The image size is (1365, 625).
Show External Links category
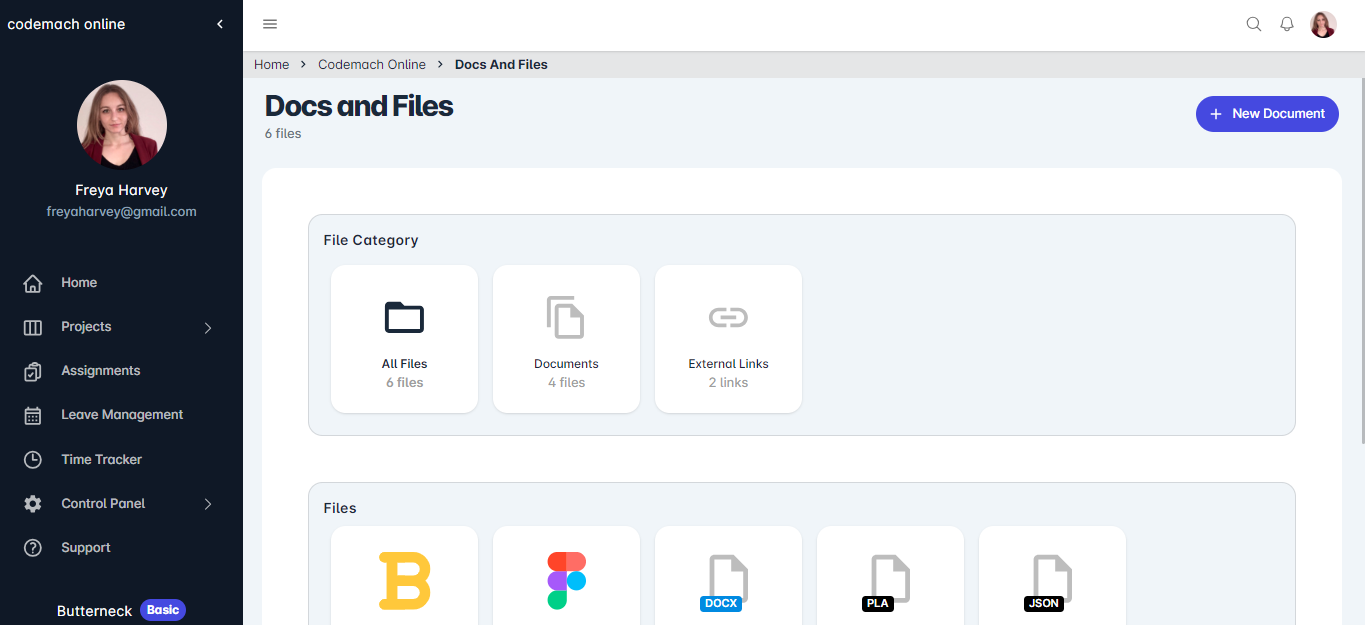pyautogui.click(x=728, y=338)
